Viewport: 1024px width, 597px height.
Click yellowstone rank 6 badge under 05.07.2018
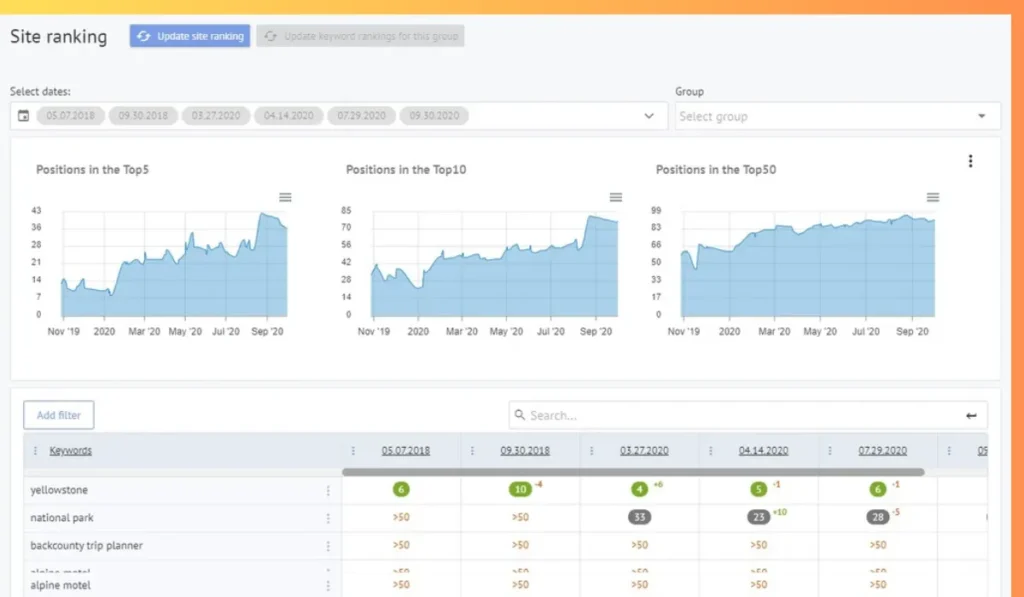point(401,489)
